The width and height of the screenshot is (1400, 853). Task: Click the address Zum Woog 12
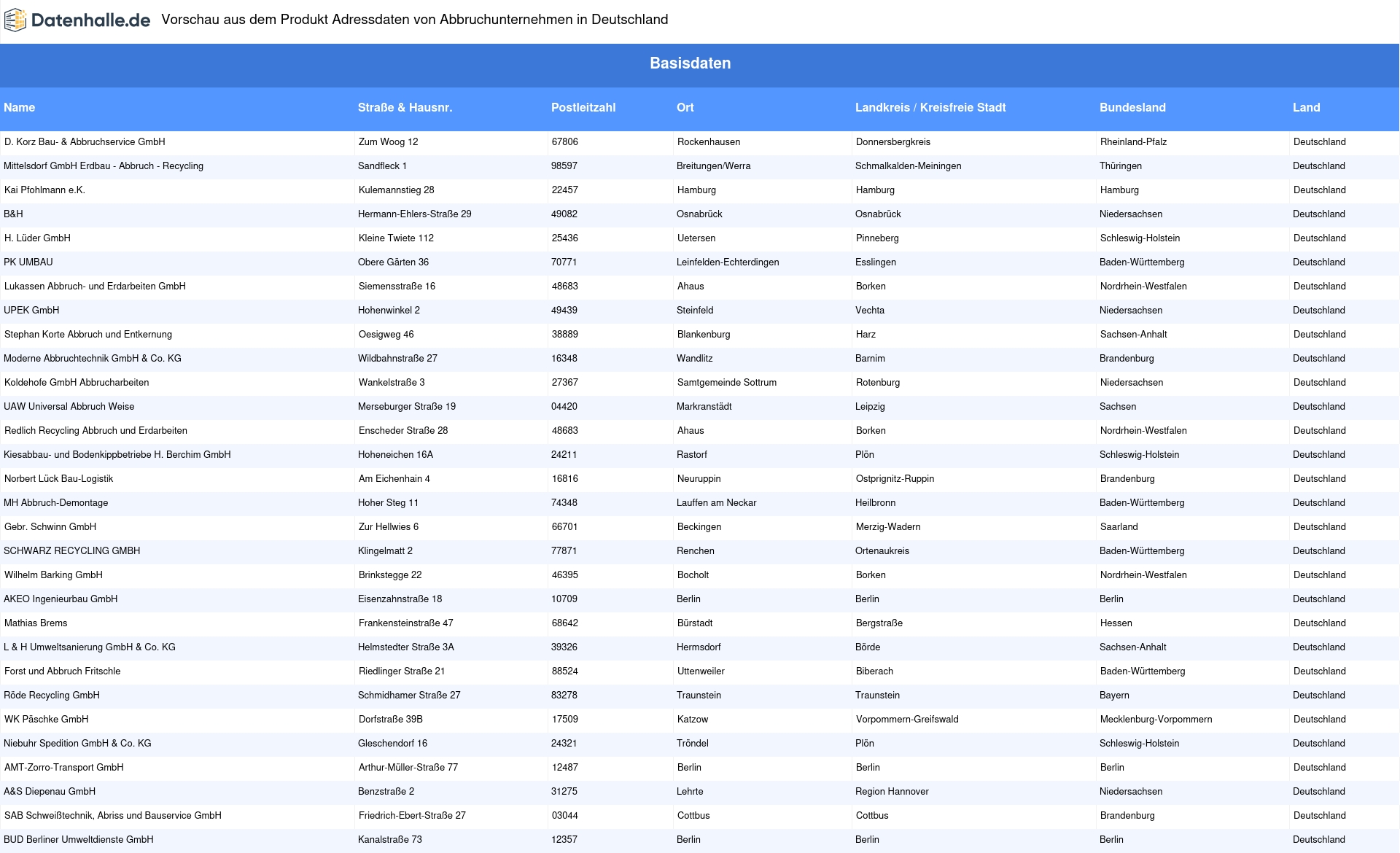coord(389,142)
